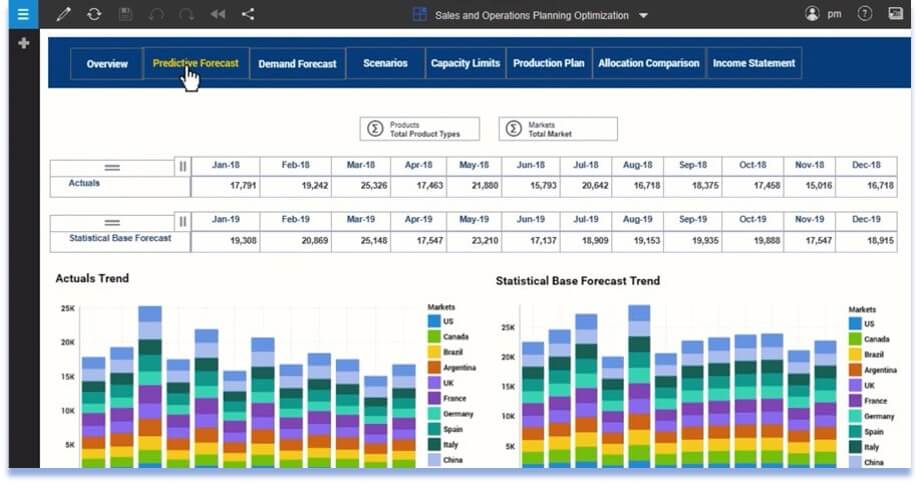920x484 pixels.
Task: Click the refresh data icon
Action: pos(94,15)
